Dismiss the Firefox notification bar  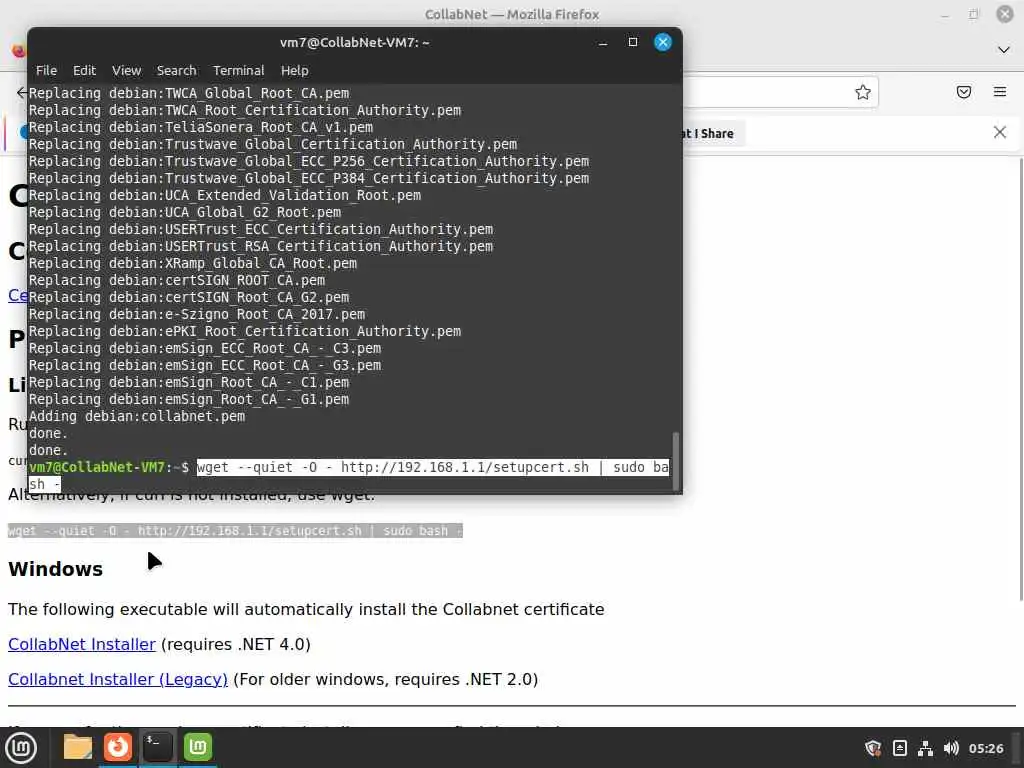coord(1000,133)
